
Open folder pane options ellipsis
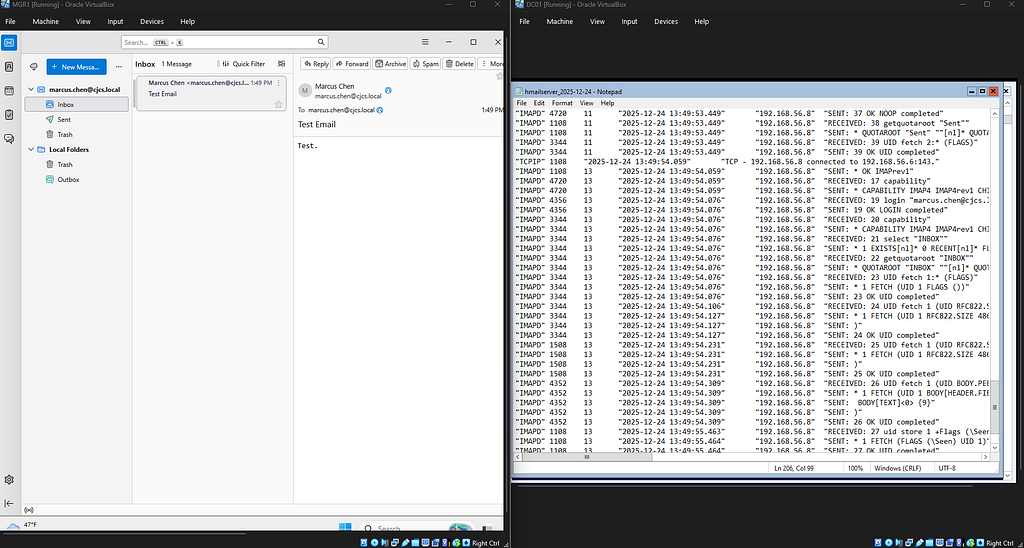click(x=118, y=67)
